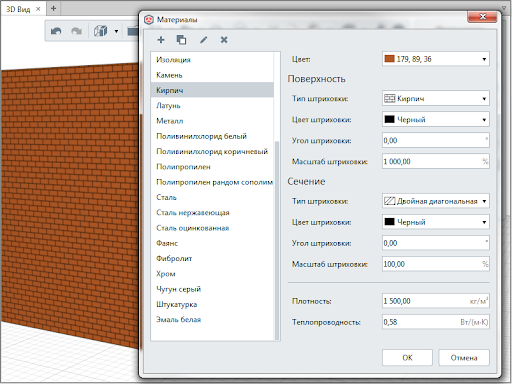Select Поливинилхлорид коричневый material
This screenshot has width=512, height=384.
pos(212,152)
